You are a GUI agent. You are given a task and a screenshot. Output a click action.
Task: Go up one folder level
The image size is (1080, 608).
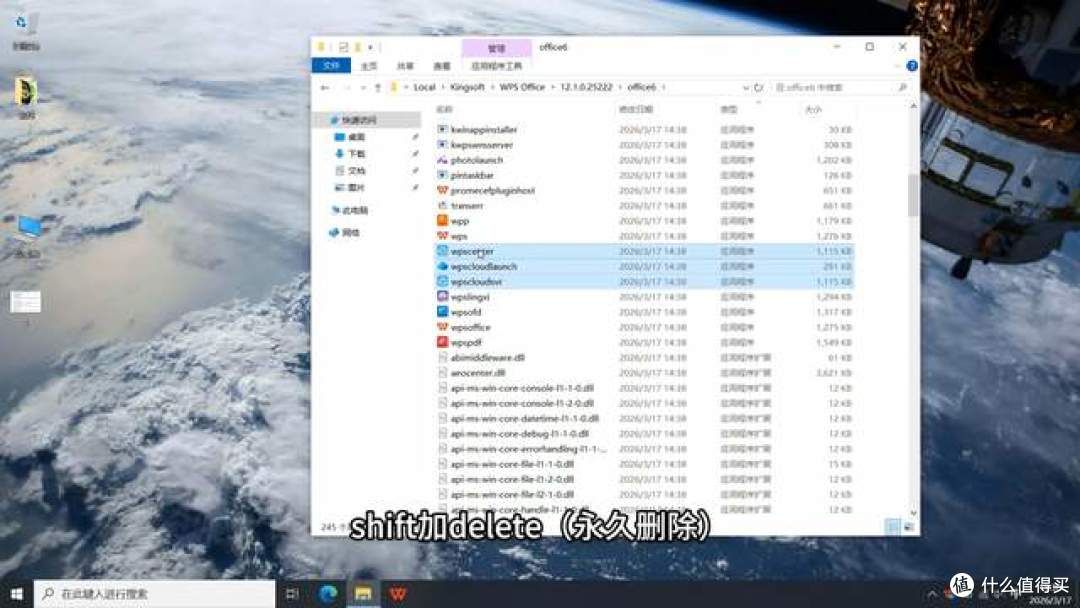tap(377, 87)
